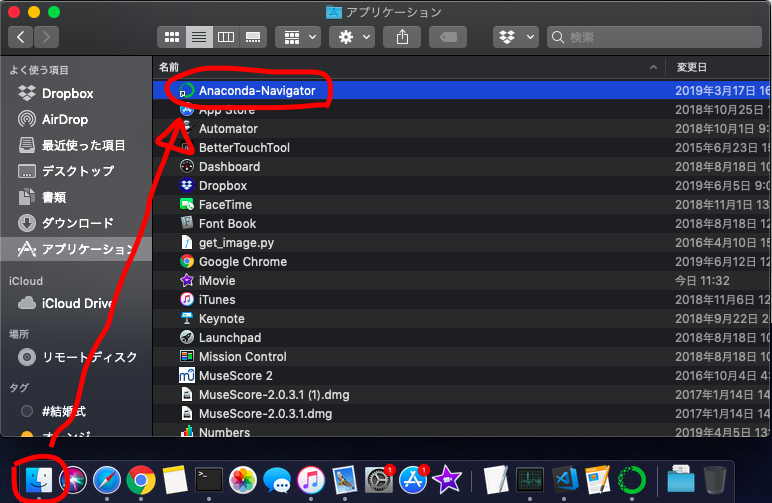772x503 pixels.
Task: Select iTunes in the file list
Action: [461, 299]
